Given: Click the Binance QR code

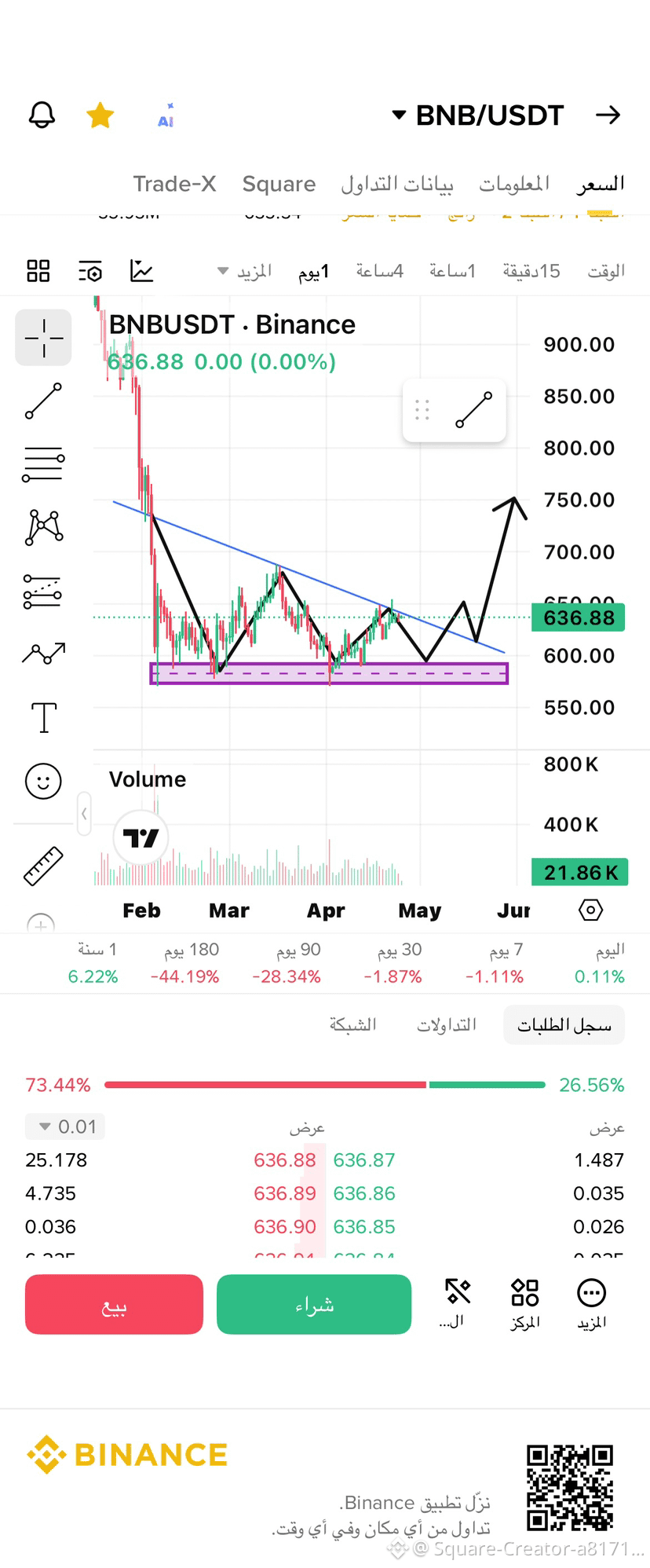Looking at the screenshot, I should pyautogui.click(x=570, y=1488).
